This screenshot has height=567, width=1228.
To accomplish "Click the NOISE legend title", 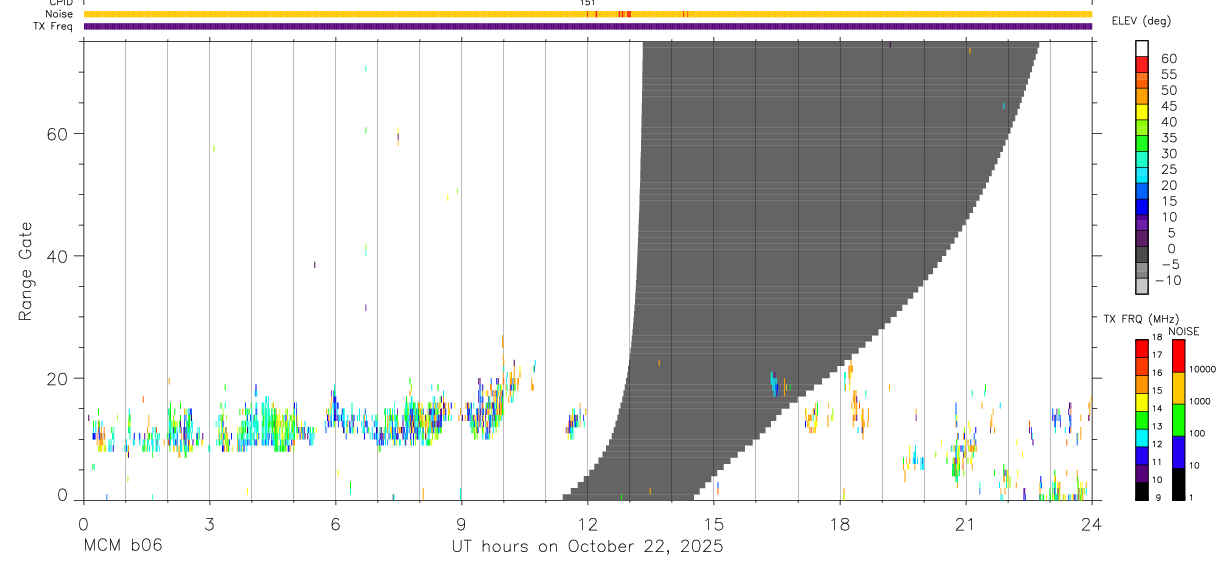I will (1183, 331).
